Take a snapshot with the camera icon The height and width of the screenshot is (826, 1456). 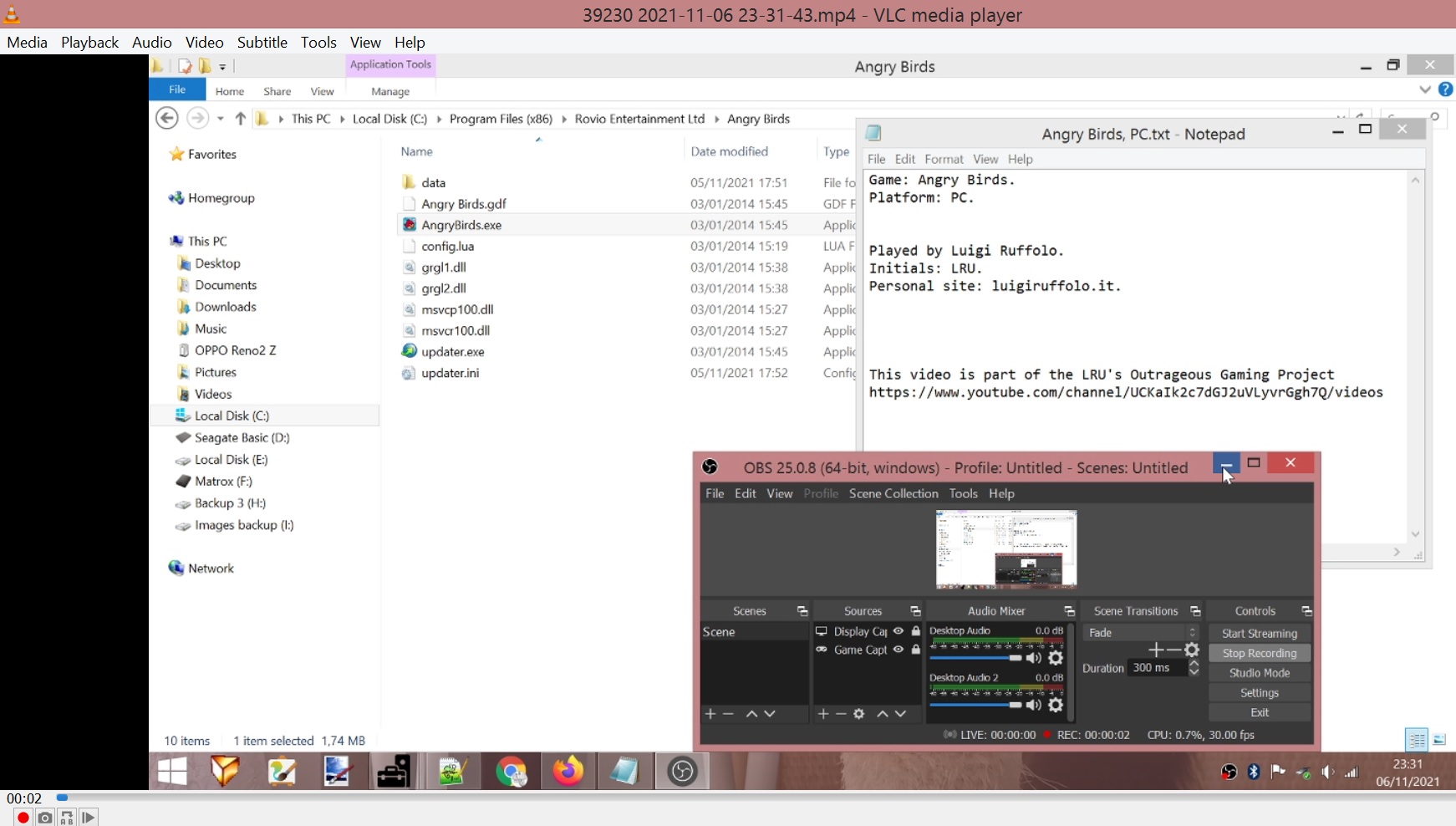tap(45, 817)
